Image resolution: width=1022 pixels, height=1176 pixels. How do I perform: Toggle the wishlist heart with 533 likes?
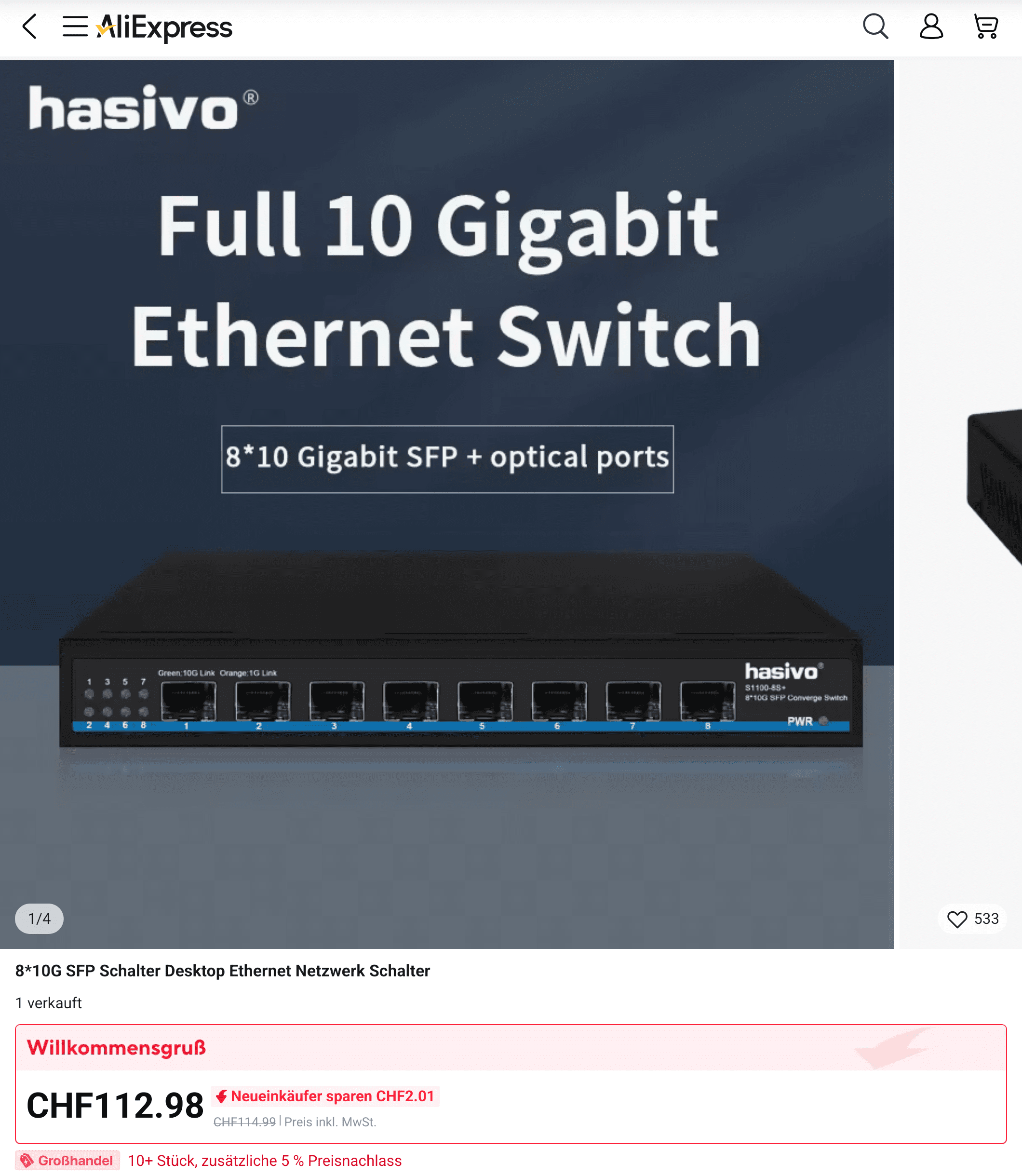click(x=972, y=918)
